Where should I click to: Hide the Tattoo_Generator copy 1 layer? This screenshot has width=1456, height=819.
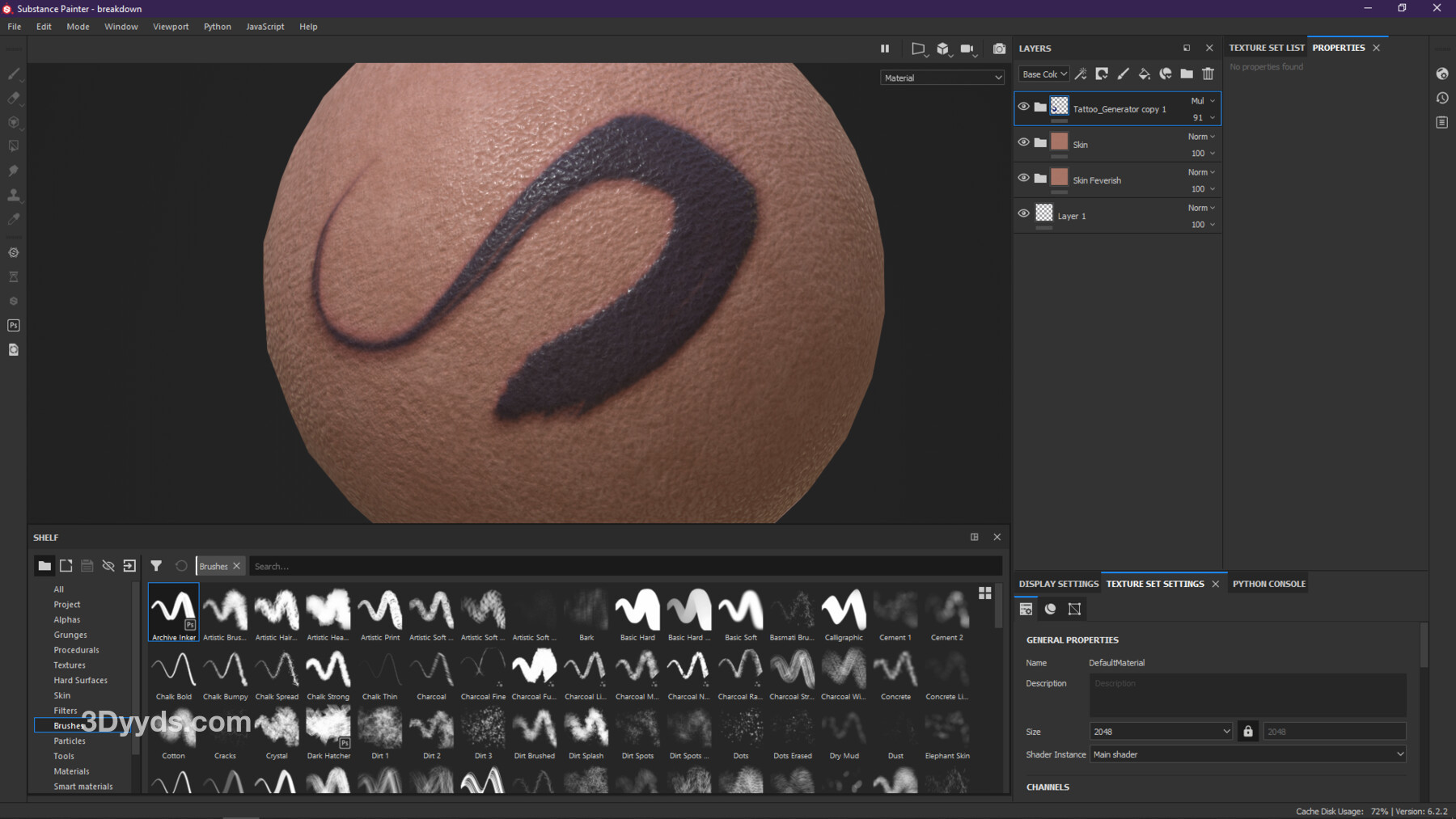1023,107
